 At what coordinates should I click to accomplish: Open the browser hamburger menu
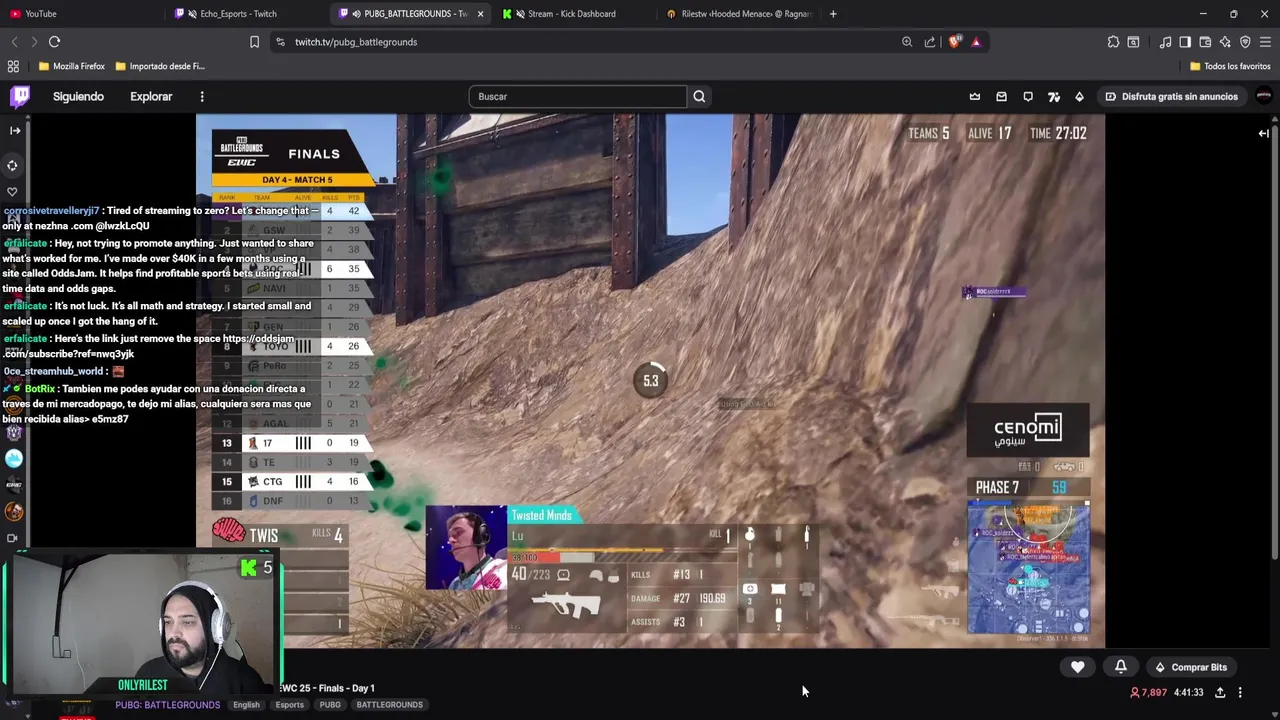[1265, 42]
